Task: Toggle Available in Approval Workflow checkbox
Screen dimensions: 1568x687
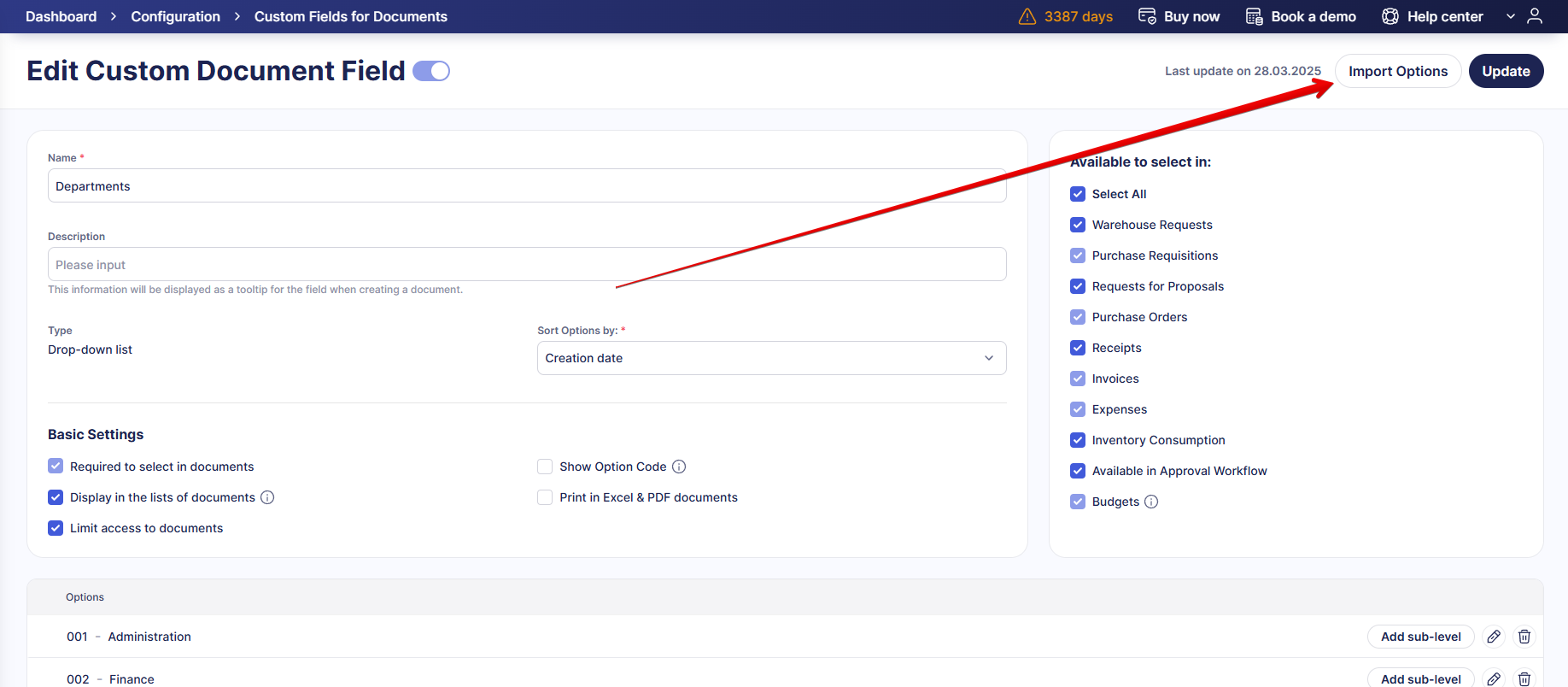Action: pos(1078,471)
